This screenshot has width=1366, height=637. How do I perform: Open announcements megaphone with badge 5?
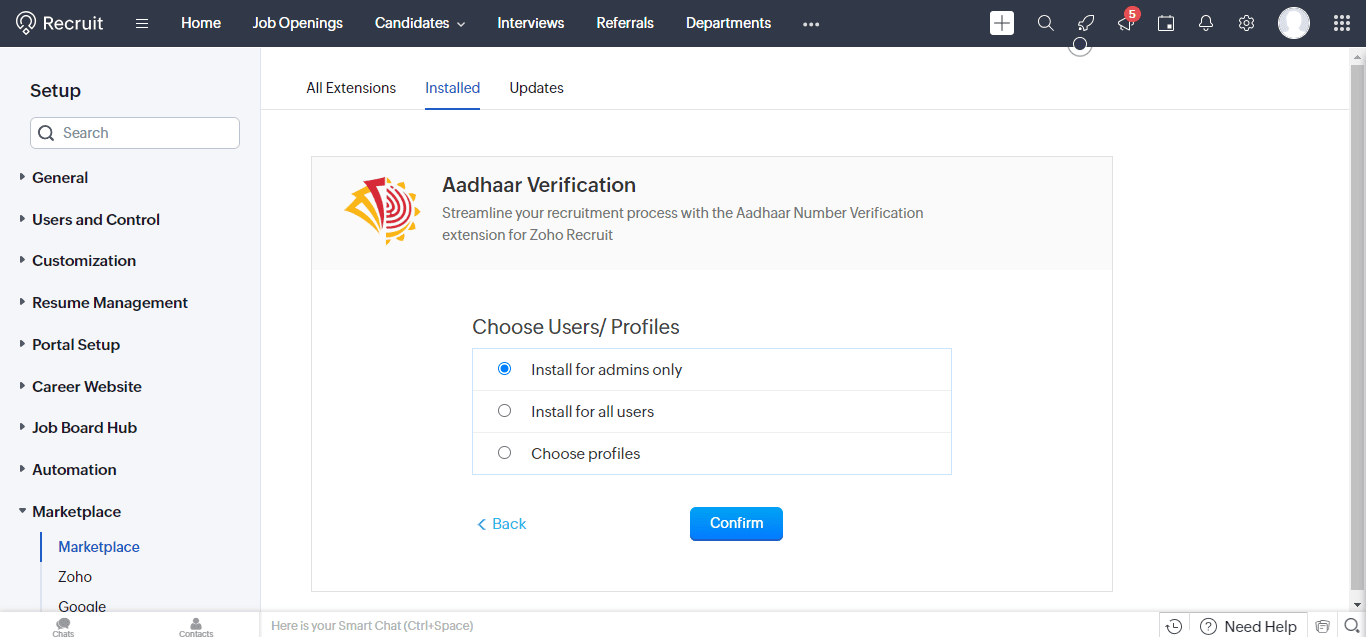tap(1126, 22)
